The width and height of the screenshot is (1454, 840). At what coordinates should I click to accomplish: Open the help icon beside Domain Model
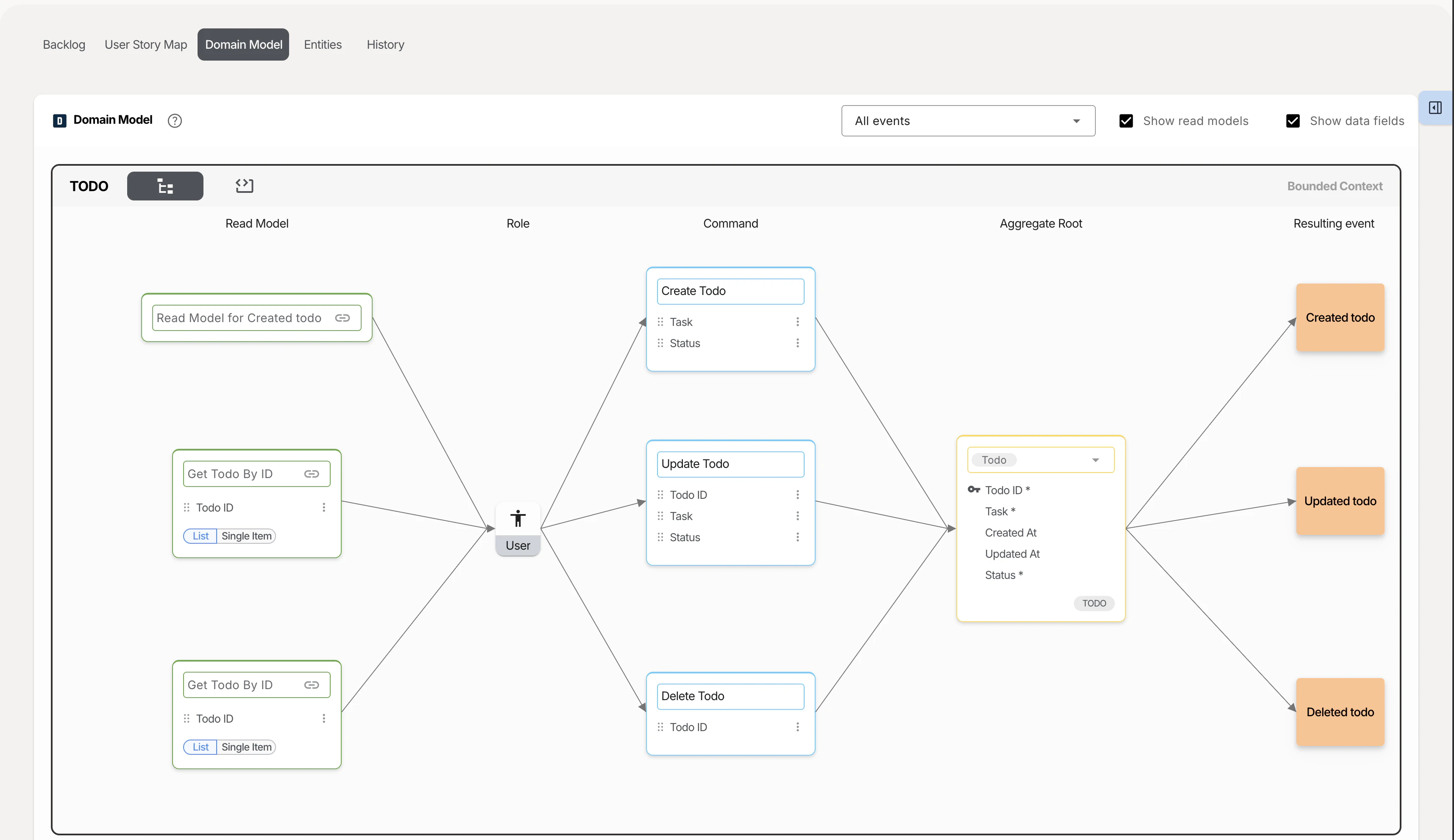point(175,121)
